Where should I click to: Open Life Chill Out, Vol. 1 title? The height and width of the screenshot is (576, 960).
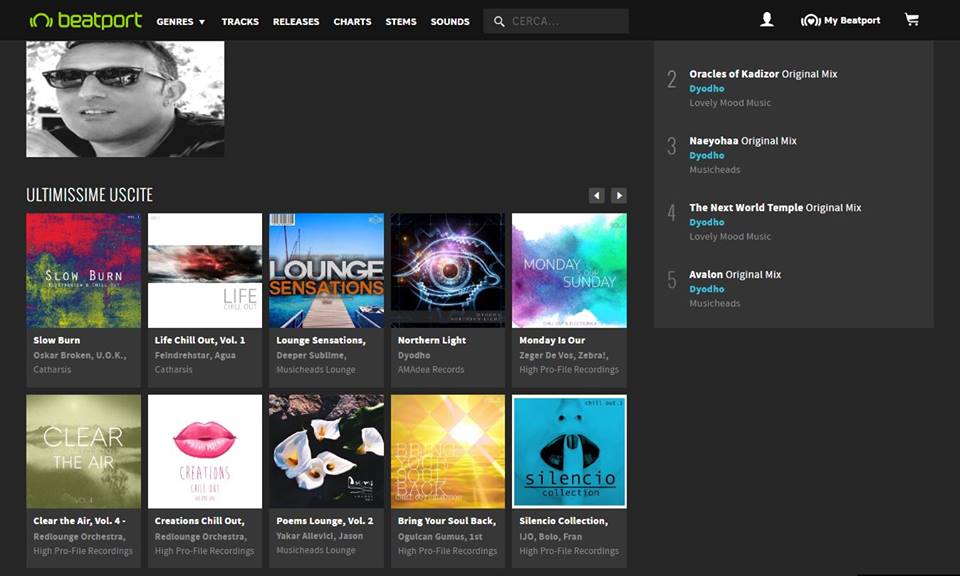[x=200, y=340]
